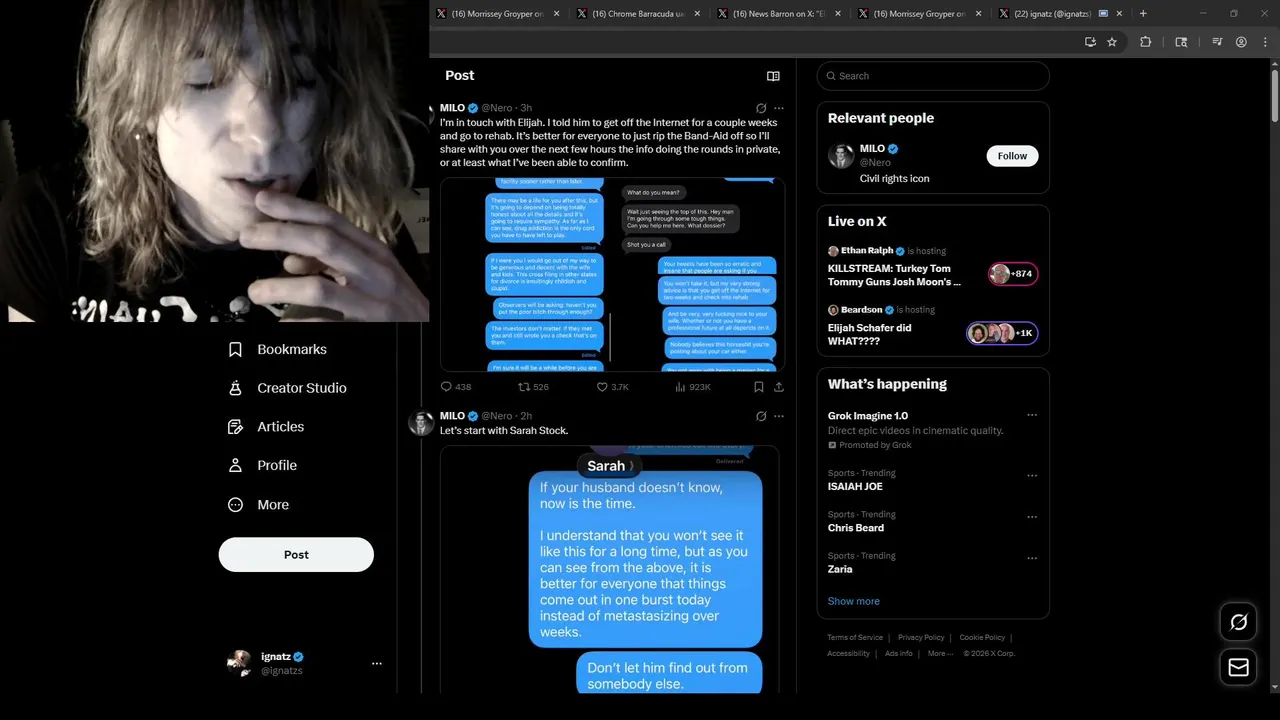Open the Zaria trending topic
Screen dimensions: 1280x720
pyautogui.click(x=840, y=569)
